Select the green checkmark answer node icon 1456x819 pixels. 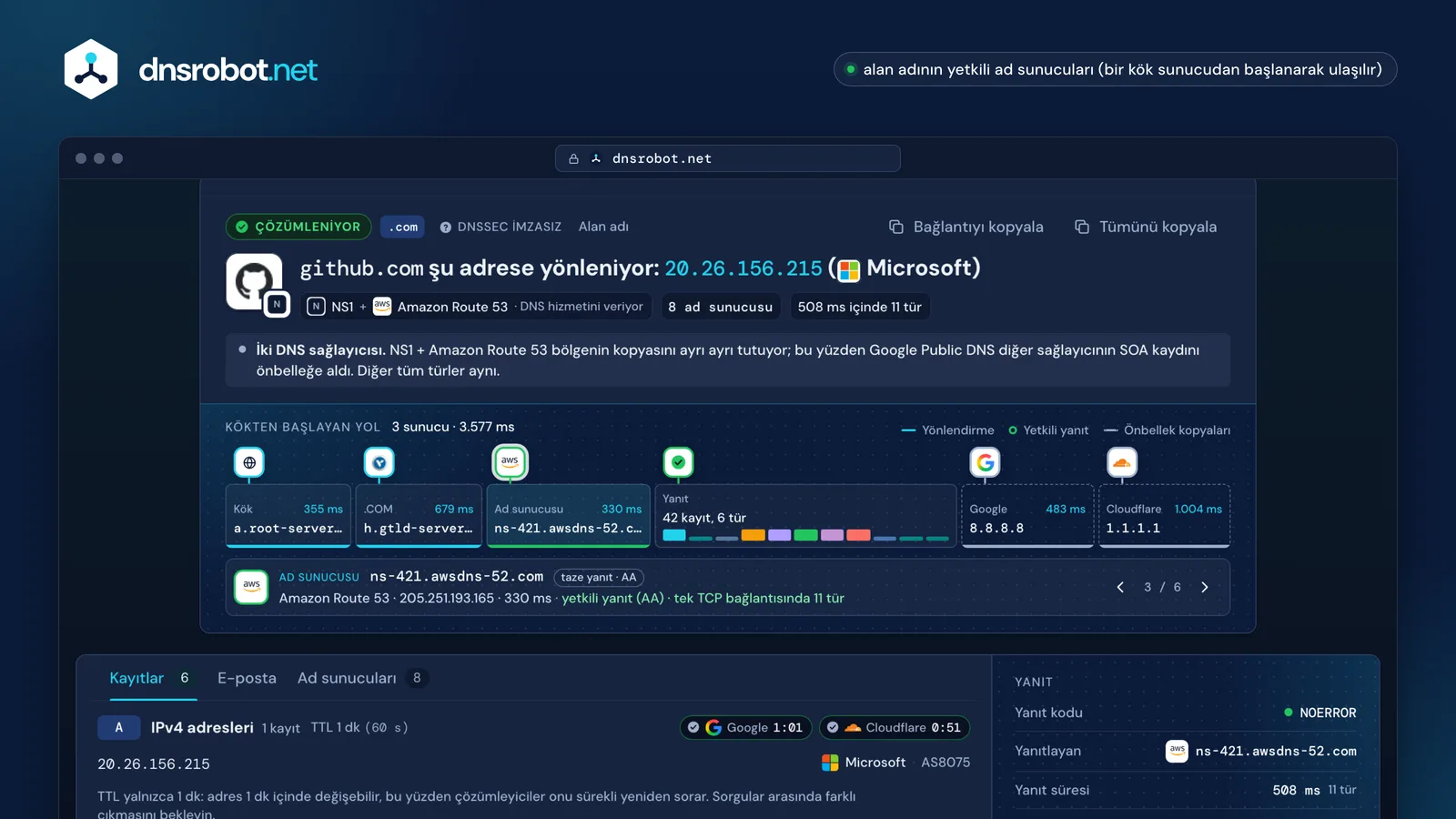[678, 462]
